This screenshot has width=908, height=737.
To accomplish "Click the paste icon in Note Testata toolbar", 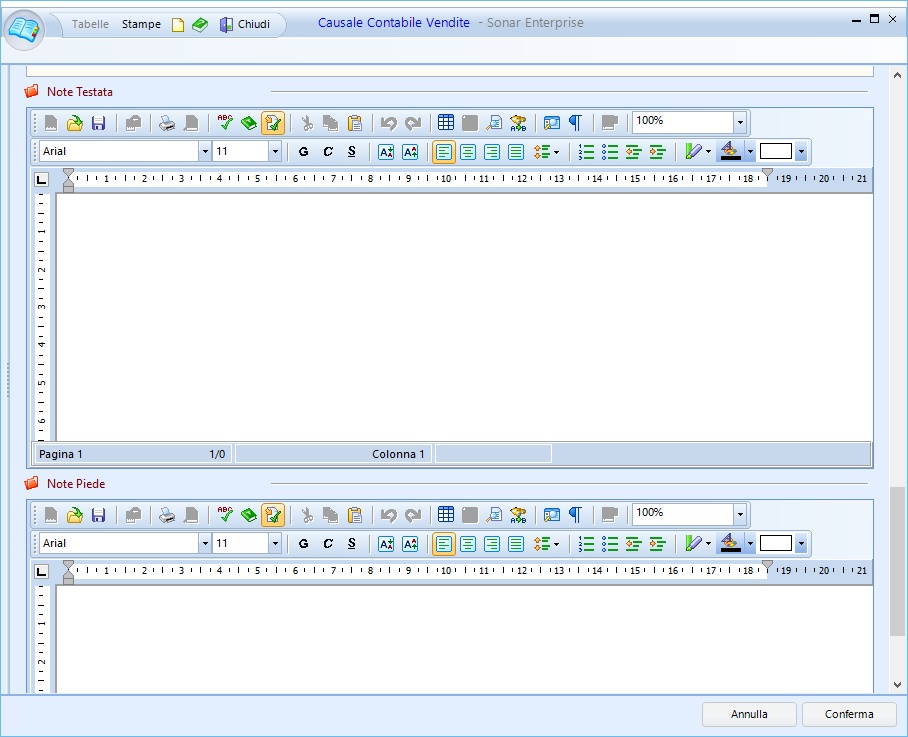I will [x=354, y=123].
